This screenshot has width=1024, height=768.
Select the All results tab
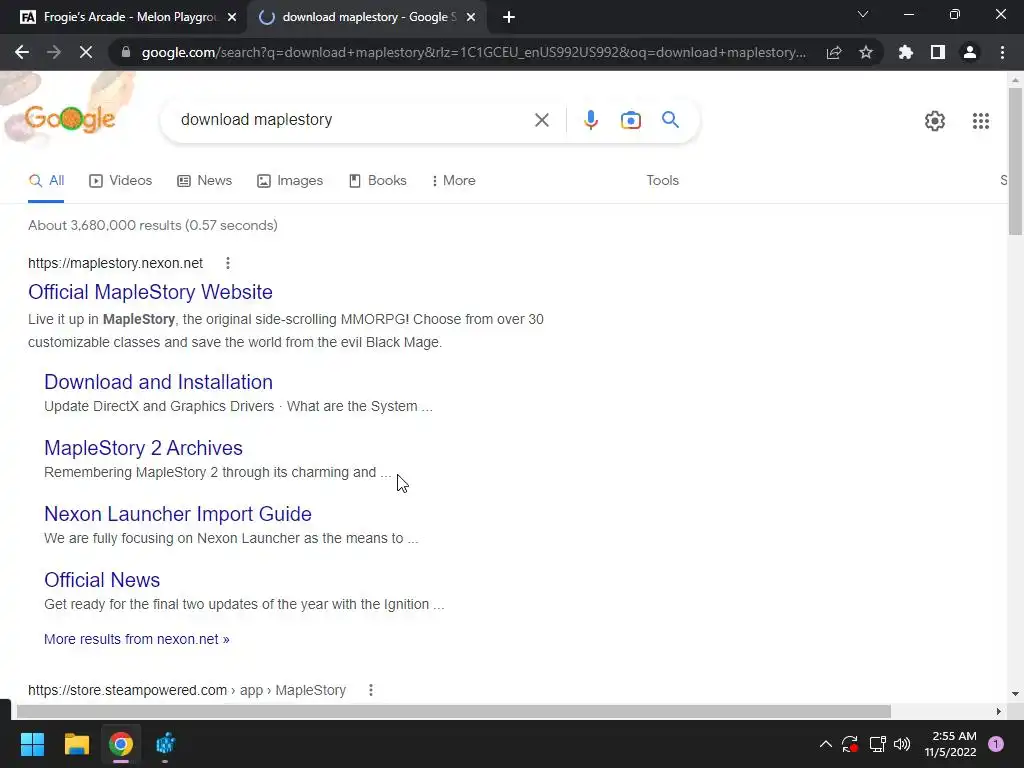(46, 180)
